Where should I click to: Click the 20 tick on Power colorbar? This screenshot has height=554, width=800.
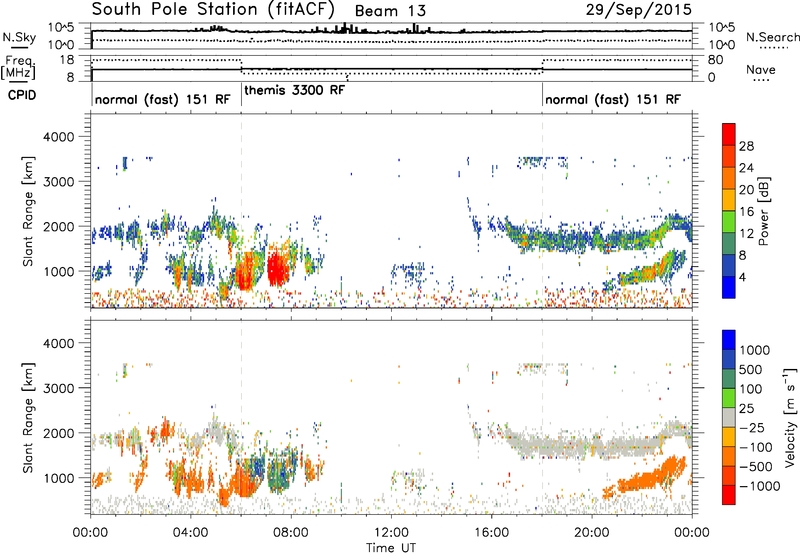(x=746, y=190)
